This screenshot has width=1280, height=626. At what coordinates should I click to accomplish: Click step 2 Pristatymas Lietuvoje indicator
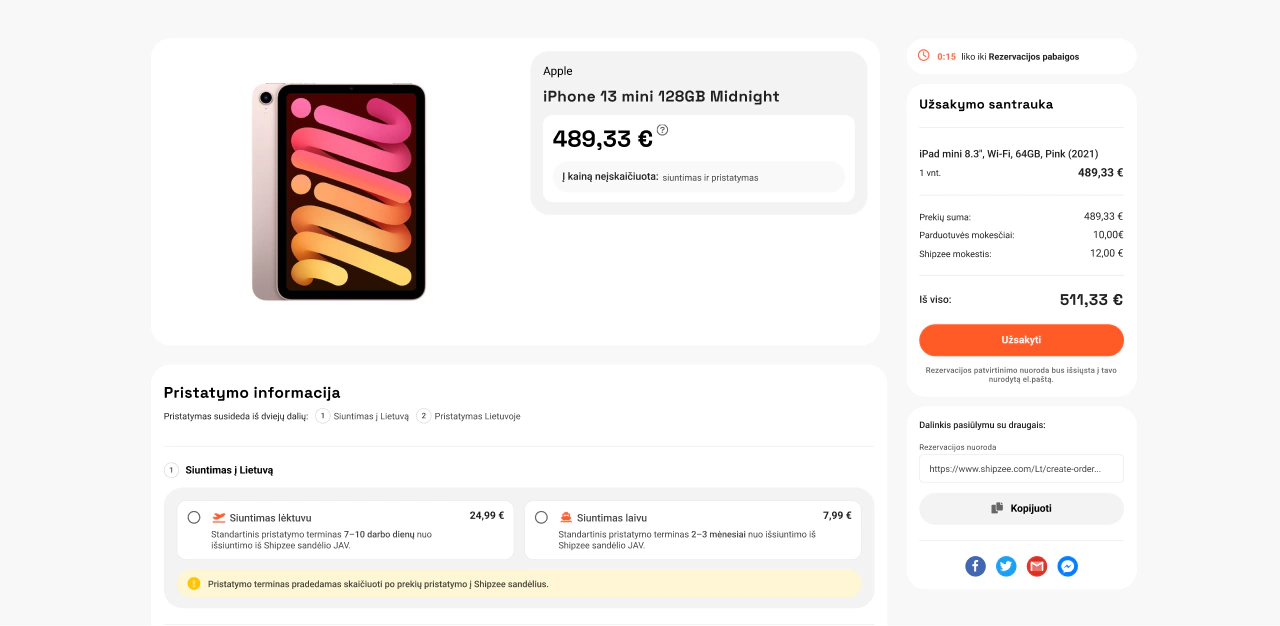(468, 416)
